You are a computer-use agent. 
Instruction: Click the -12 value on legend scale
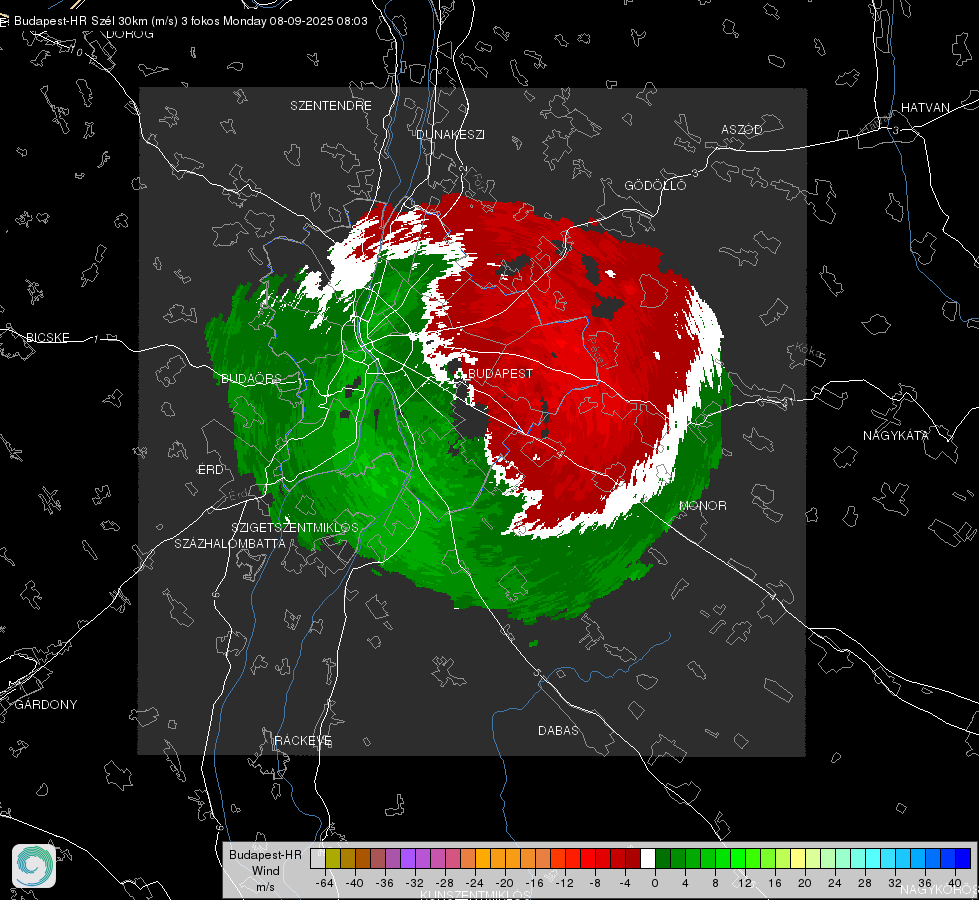564,883
